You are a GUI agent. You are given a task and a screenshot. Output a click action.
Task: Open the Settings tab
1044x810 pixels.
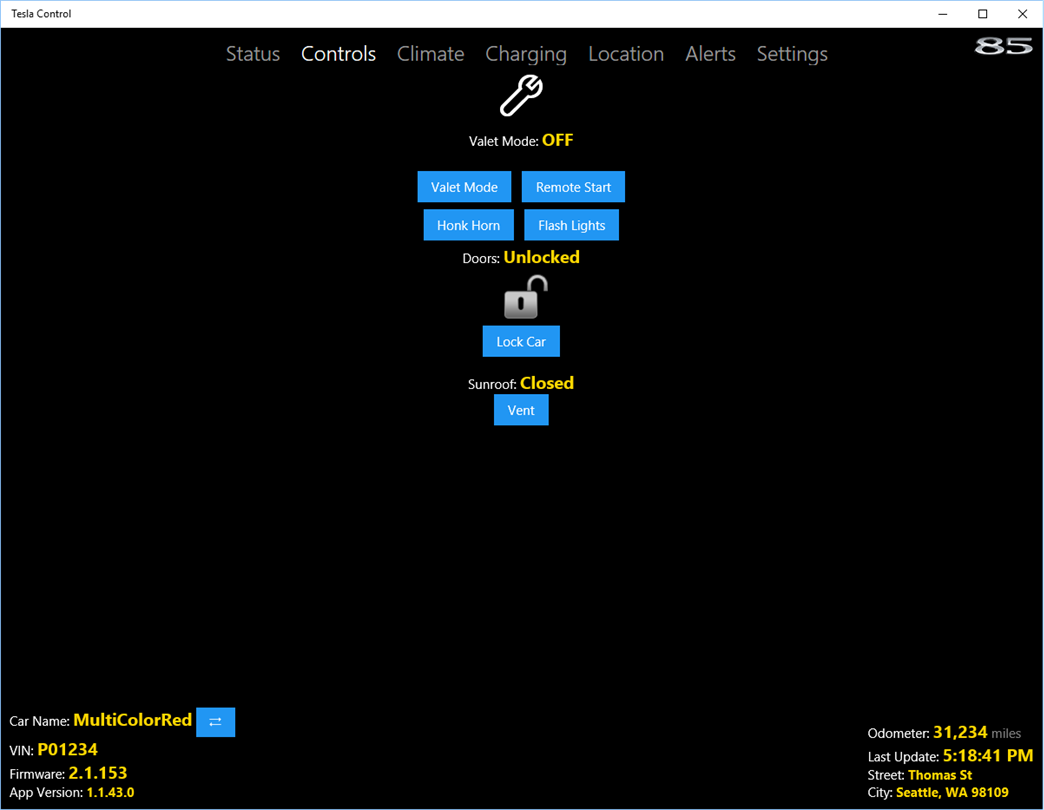click(792, 54)
